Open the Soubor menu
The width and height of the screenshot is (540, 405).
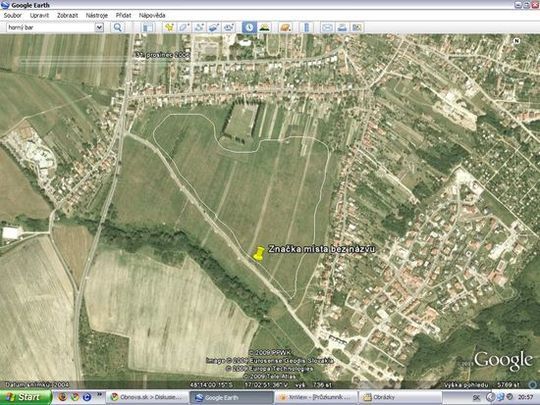coord(12,15)
